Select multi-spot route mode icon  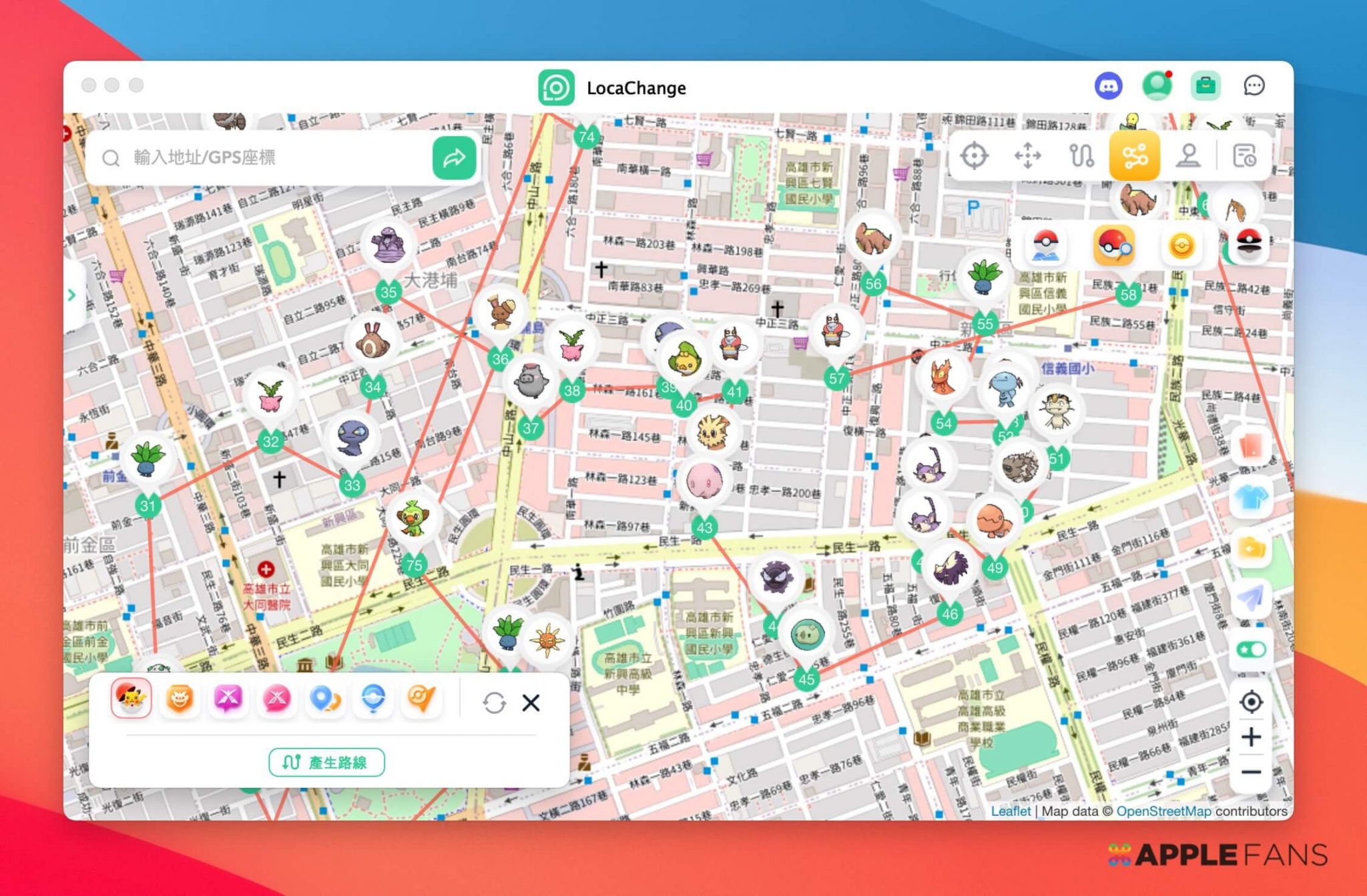(x=1135, y=156)
